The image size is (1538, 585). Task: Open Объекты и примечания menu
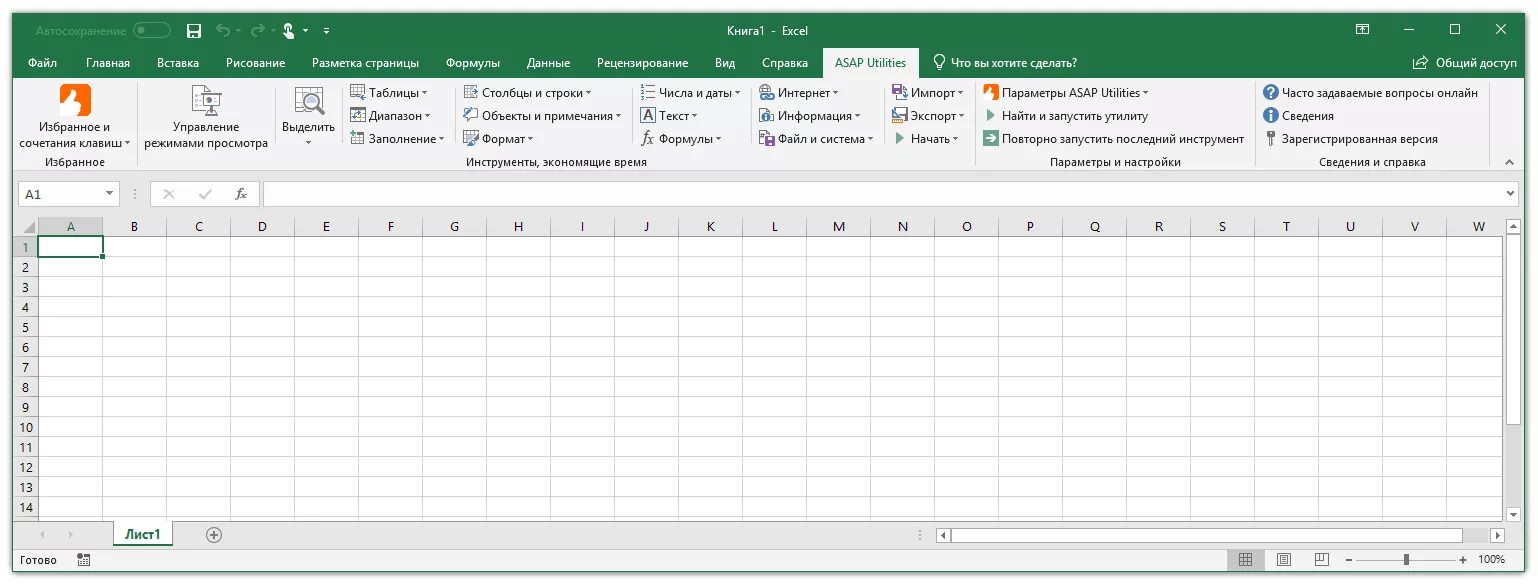tap(542, 116)
